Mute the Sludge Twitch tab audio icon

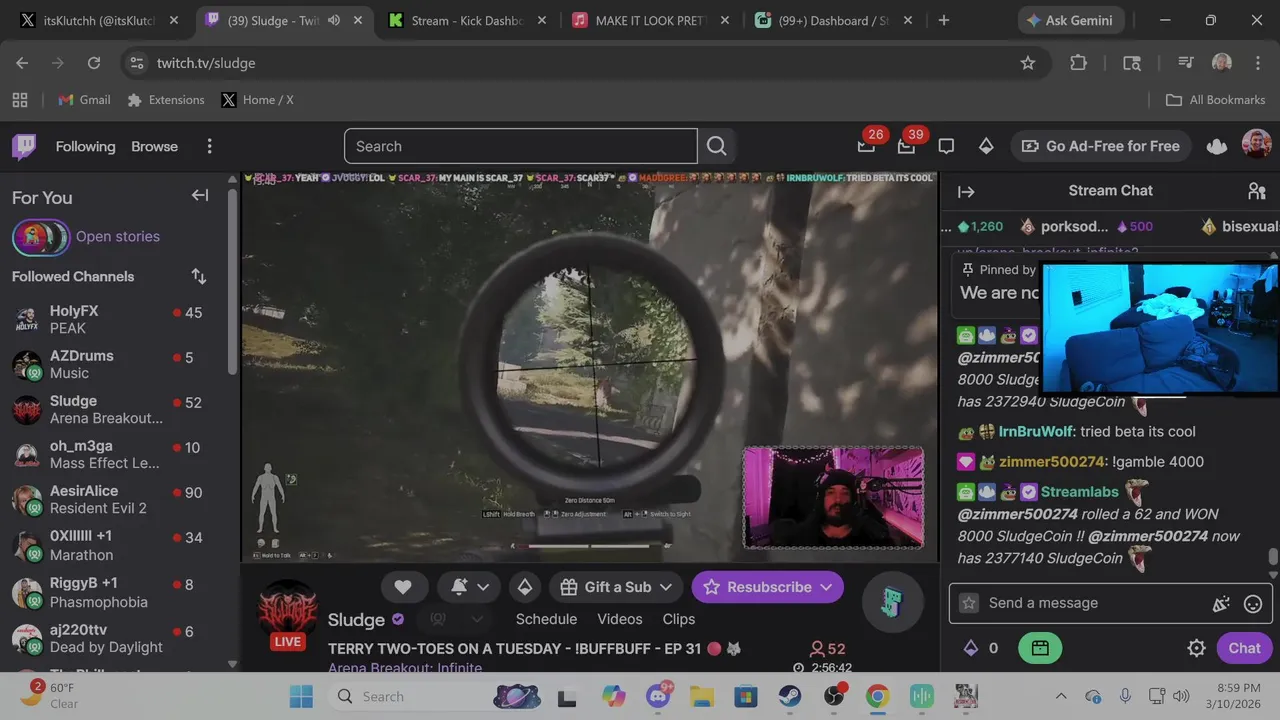[x=334, y=20]
